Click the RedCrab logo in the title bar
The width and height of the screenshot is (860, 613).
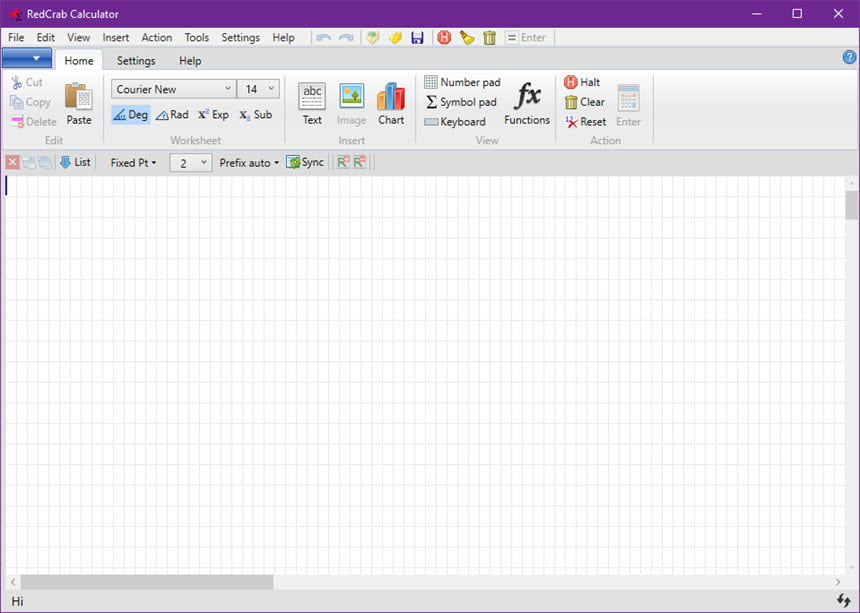tap(16, 14)
